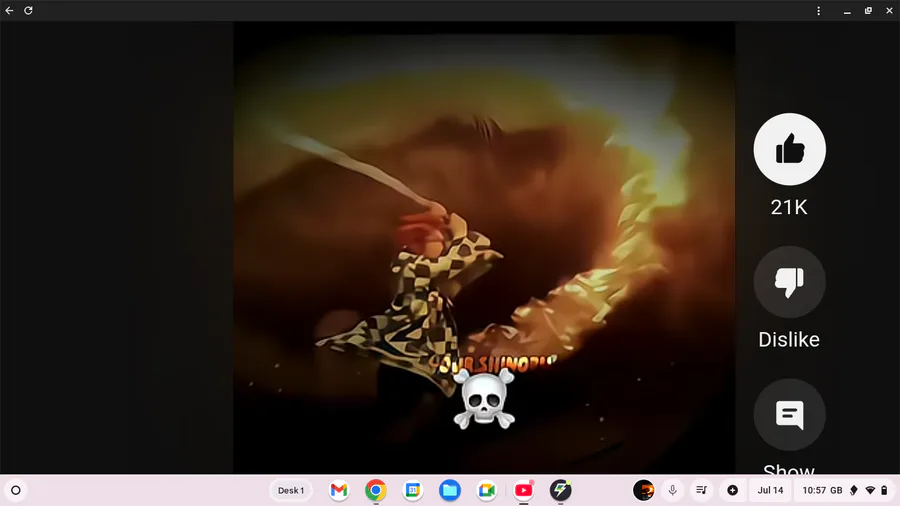Like the video with thumbs up
The image size is (900, 506).
(789, 149)
